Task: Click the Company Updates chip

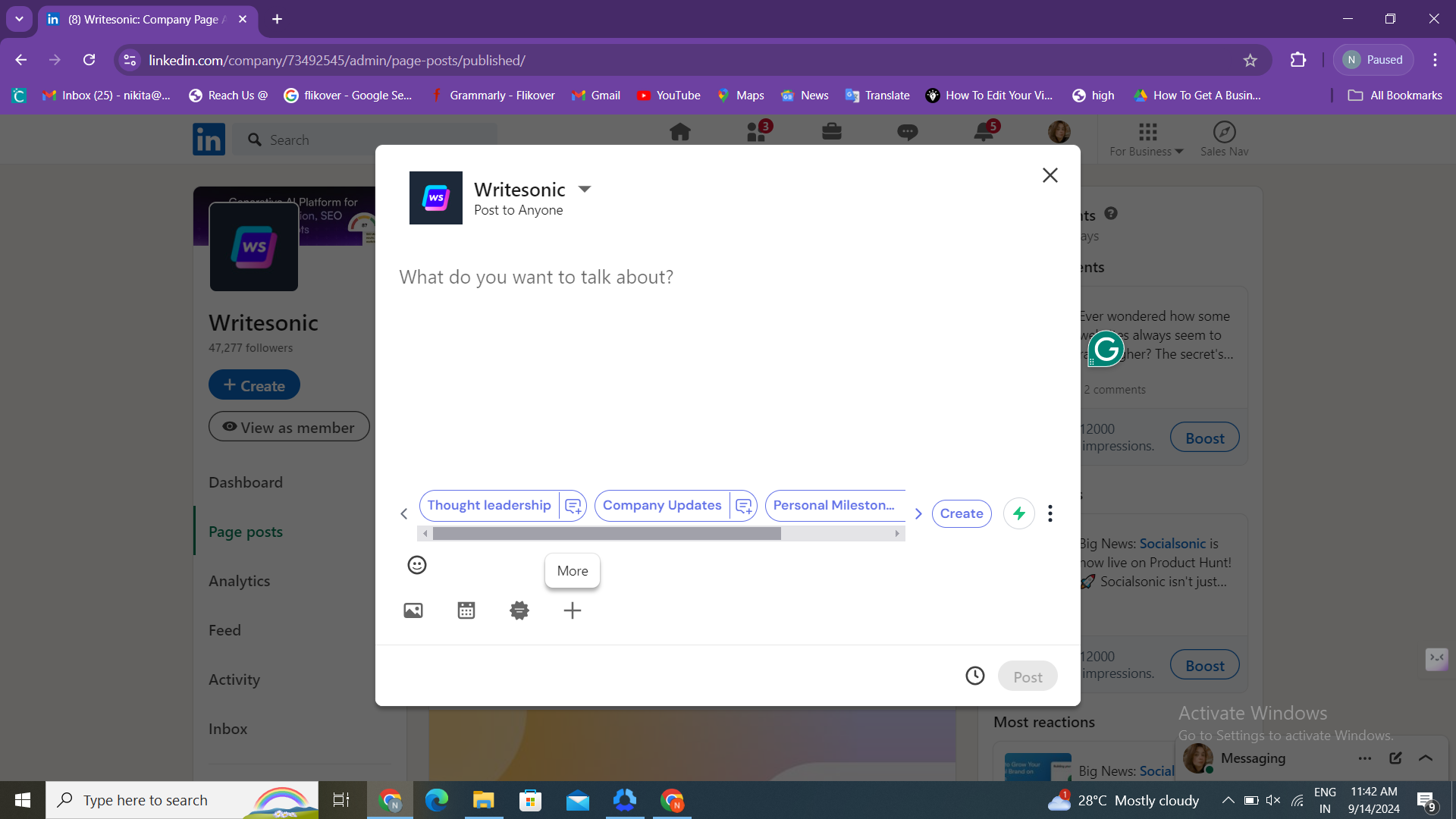Action: point(662,506)
